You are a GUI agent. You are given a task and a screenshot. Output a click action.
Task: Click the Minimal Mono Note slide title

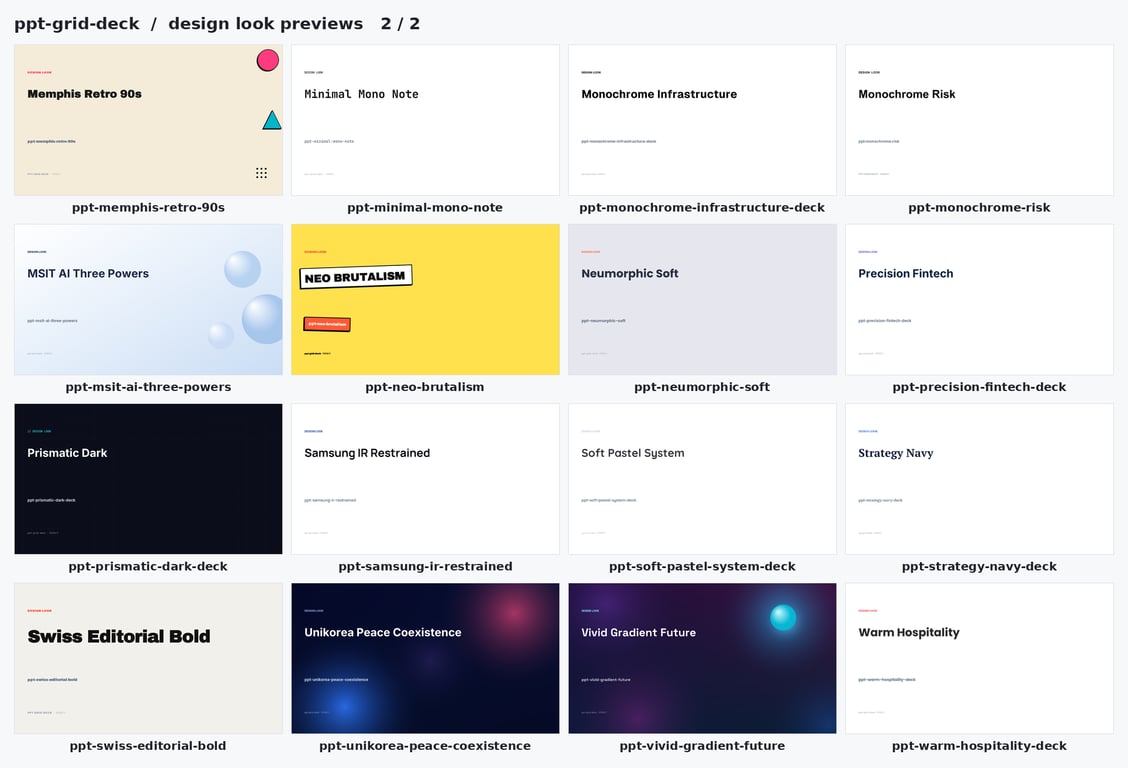(361, 94)
